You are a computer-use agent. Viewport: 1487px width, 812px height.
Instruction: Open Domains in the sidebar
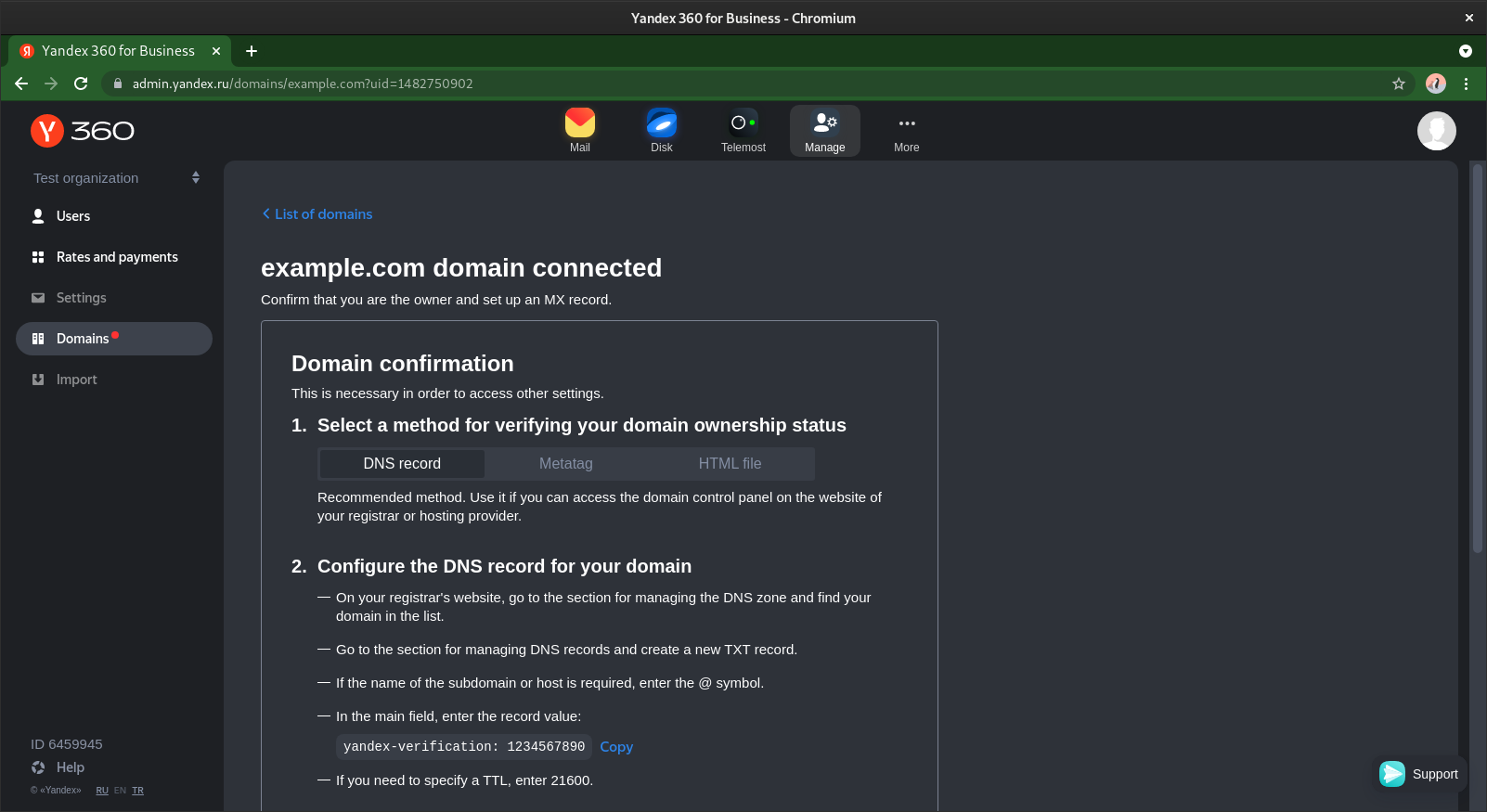click(x=114, y=339)
